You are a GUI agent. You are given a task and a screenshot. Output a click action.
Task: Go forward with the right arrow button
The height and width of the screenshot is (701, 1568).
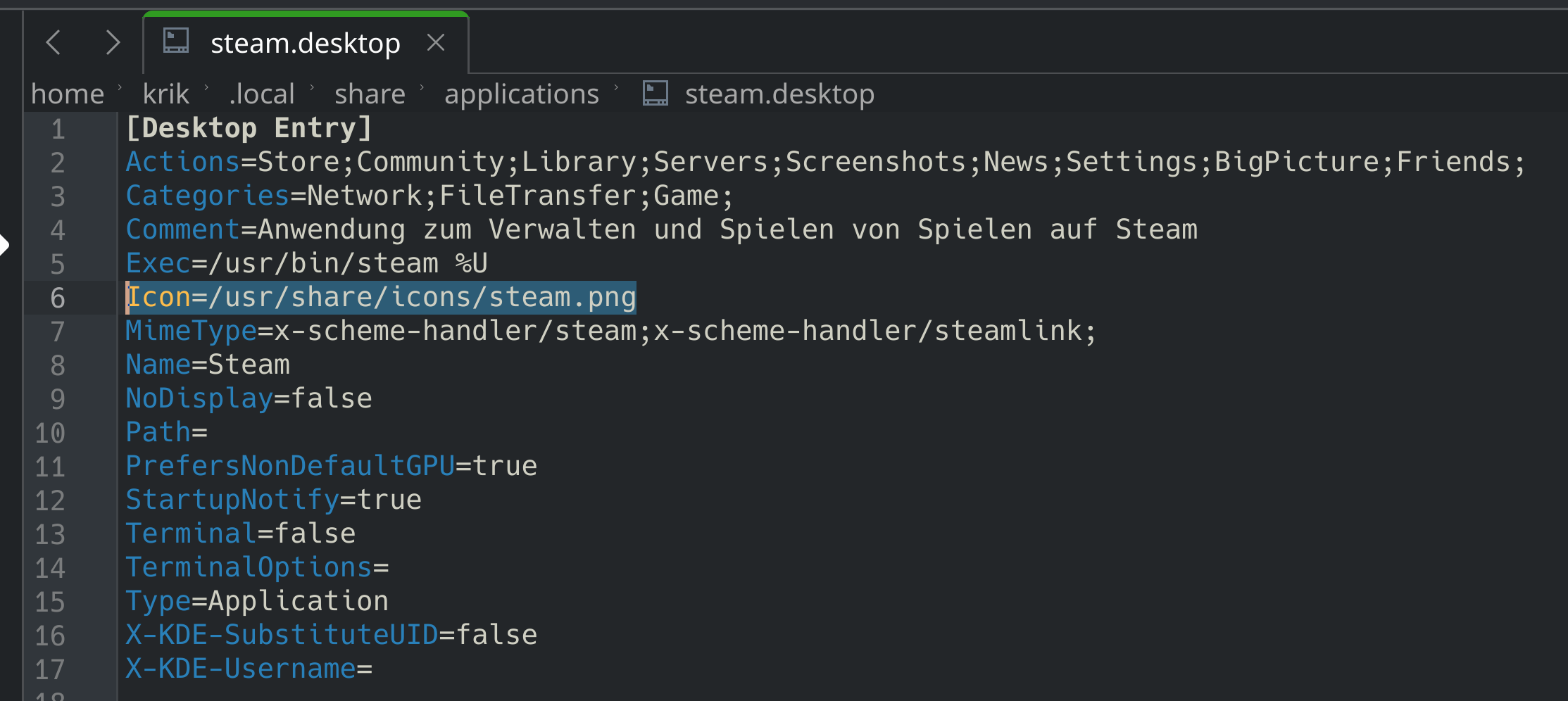[113, 43]
